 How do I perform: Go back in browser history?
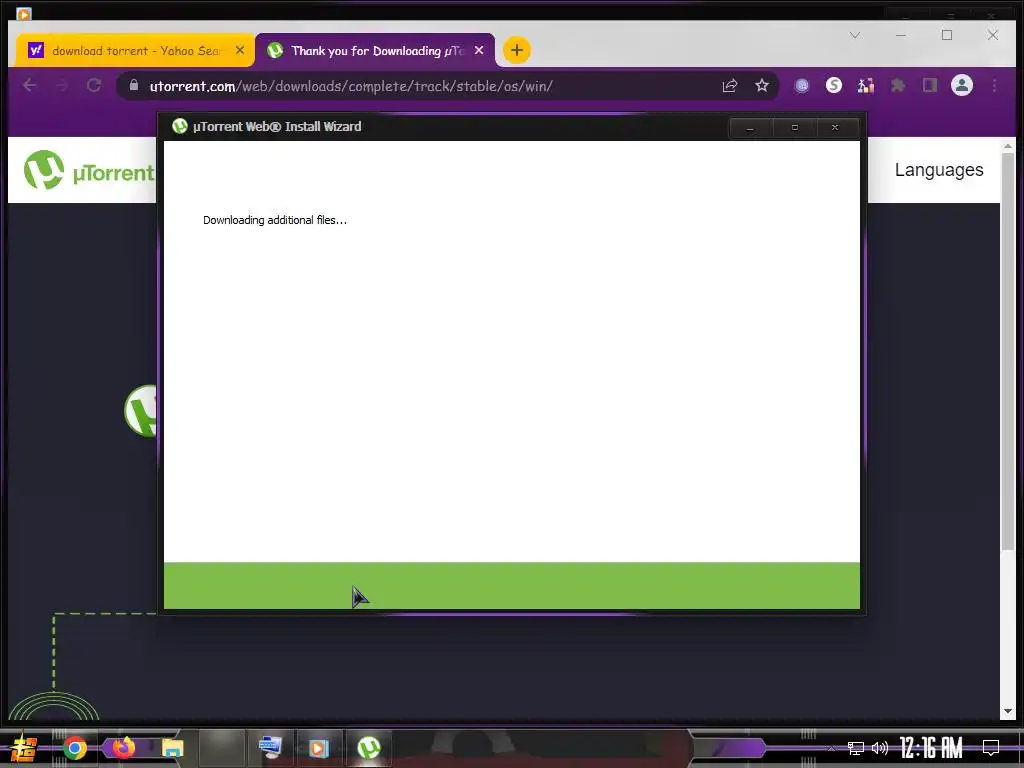(x=29, y=86)
